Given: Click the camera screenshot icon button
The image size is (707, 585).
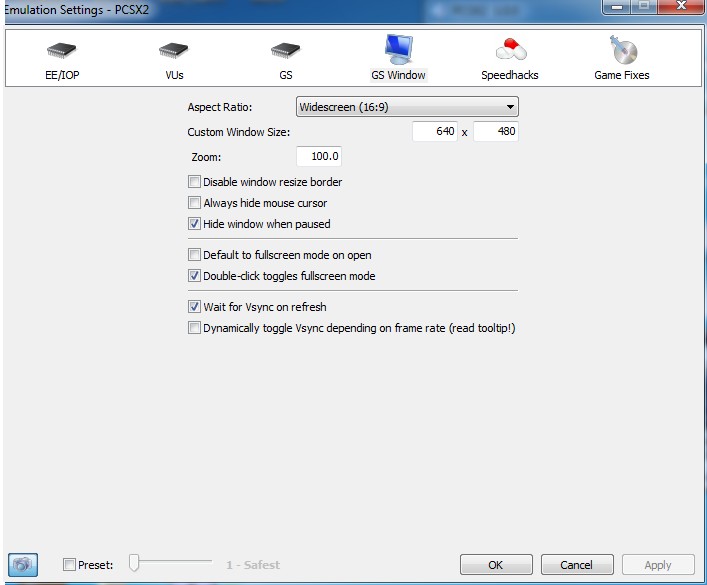Looking at the screenshot, I should coord(23,564).
